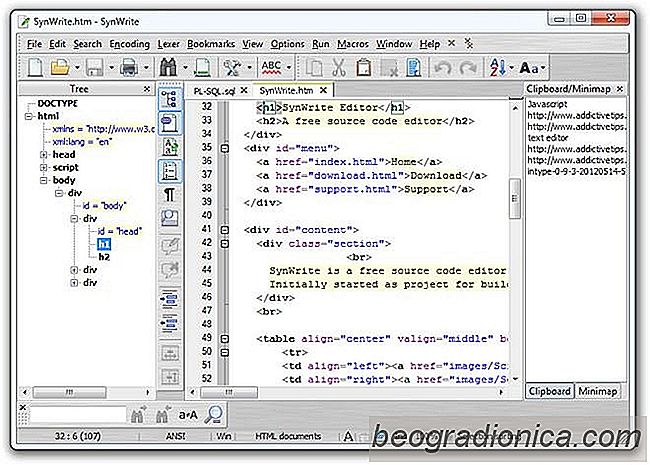The image size is (650, 465).
Task: Switch to the PL-SQL.sql tab
Action: pyautogui.click(x=214, y=91)
